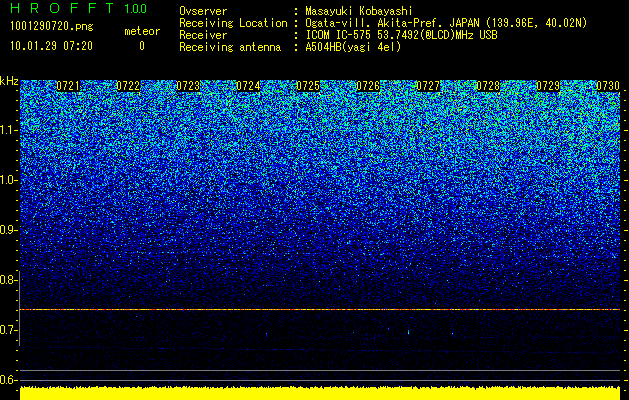629x400 pixels.
Task: Click the 1.1 frequency axis label
Action: pyautogui.click(x=8, y=130)
